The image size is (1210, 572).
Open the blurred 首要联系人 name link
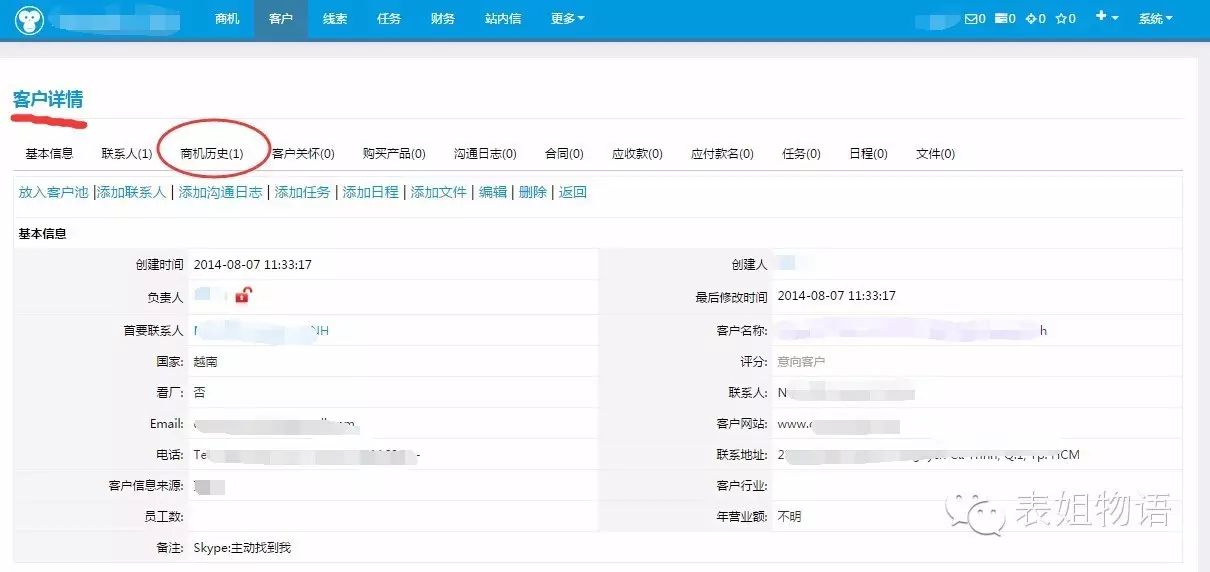[261, 330]
